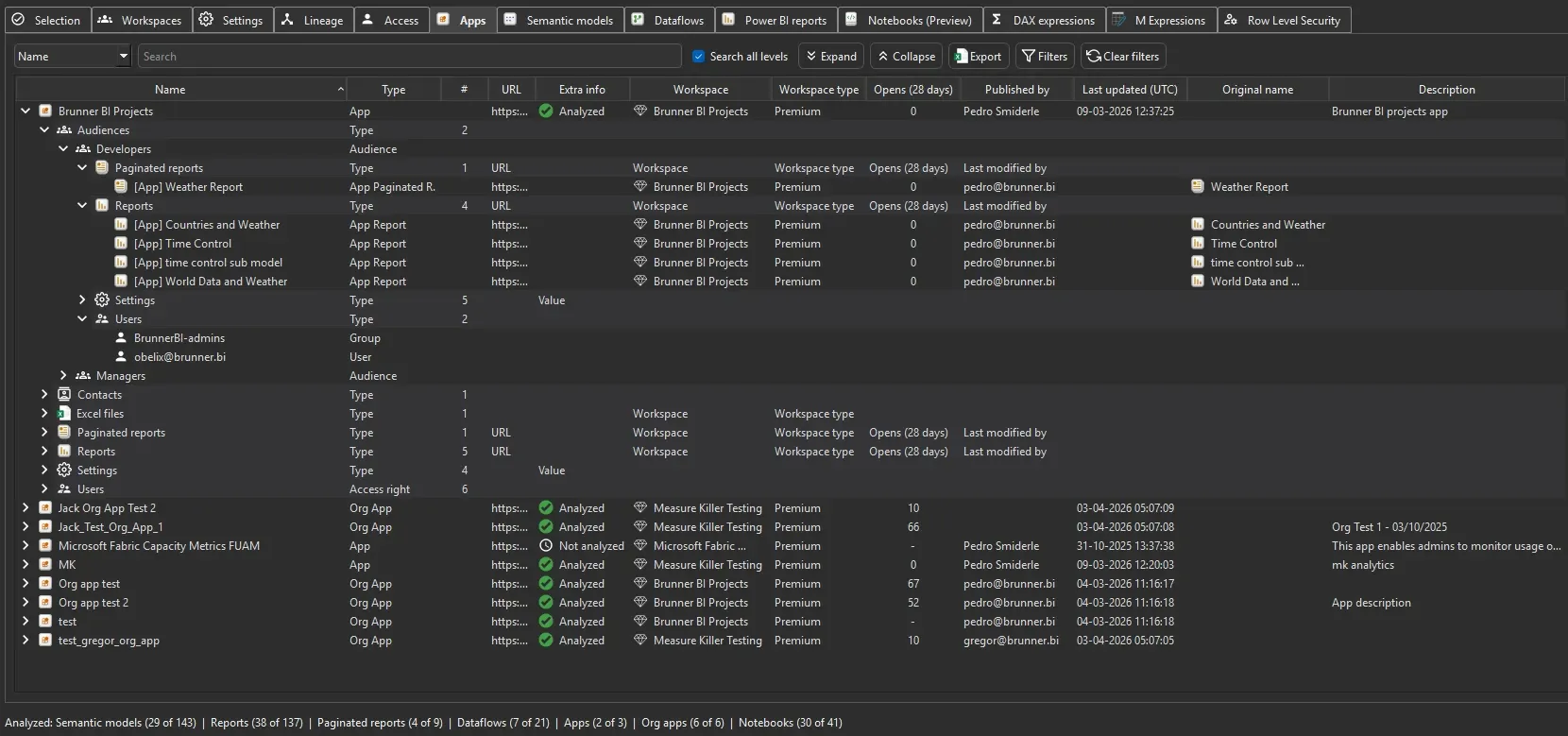Switch to the Row Level Security tab
Screen dimensions: 1568x736
click(1285, 20)
